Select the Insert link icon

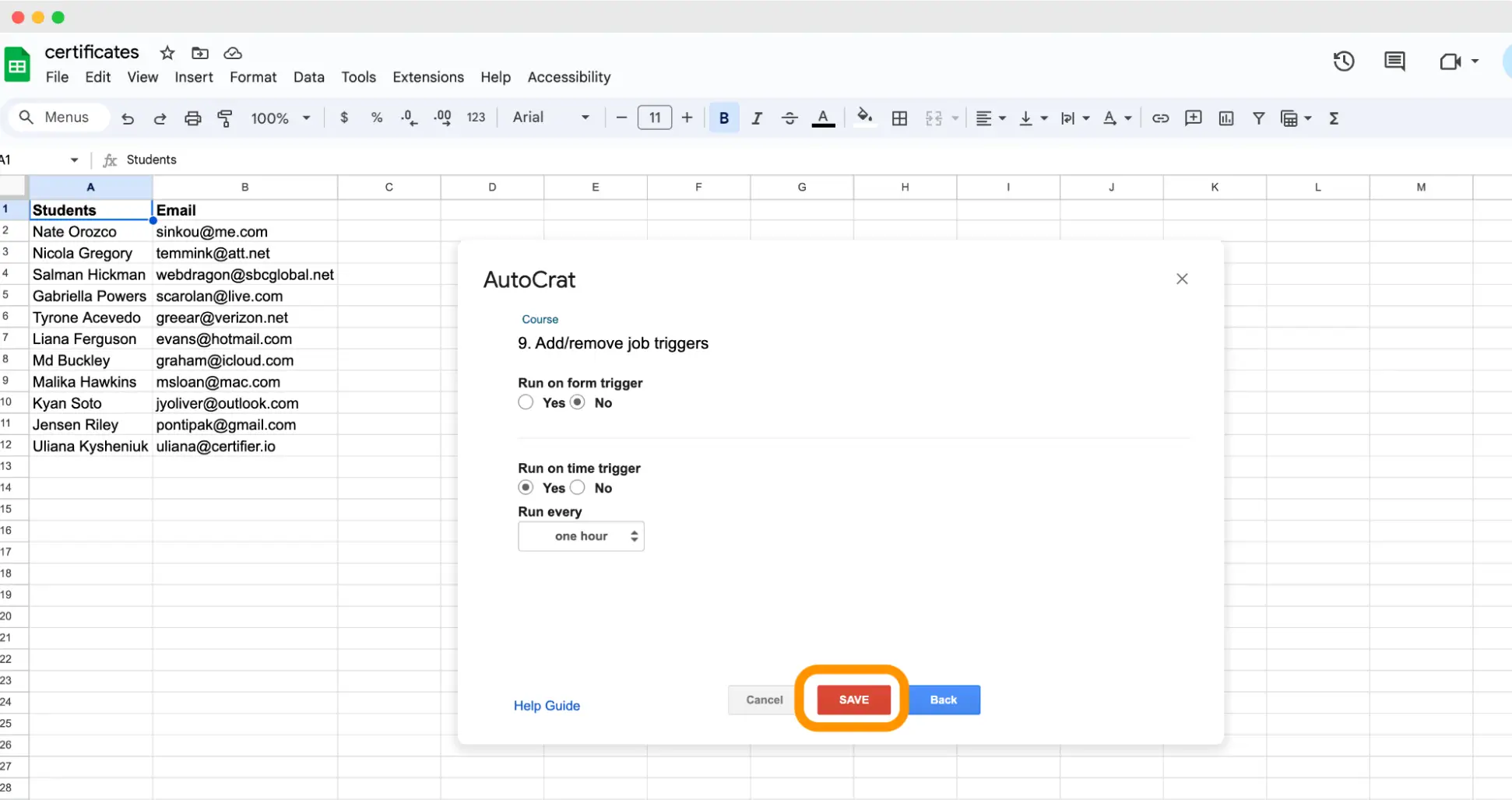pyautogui.click(x=1160, y=118)
